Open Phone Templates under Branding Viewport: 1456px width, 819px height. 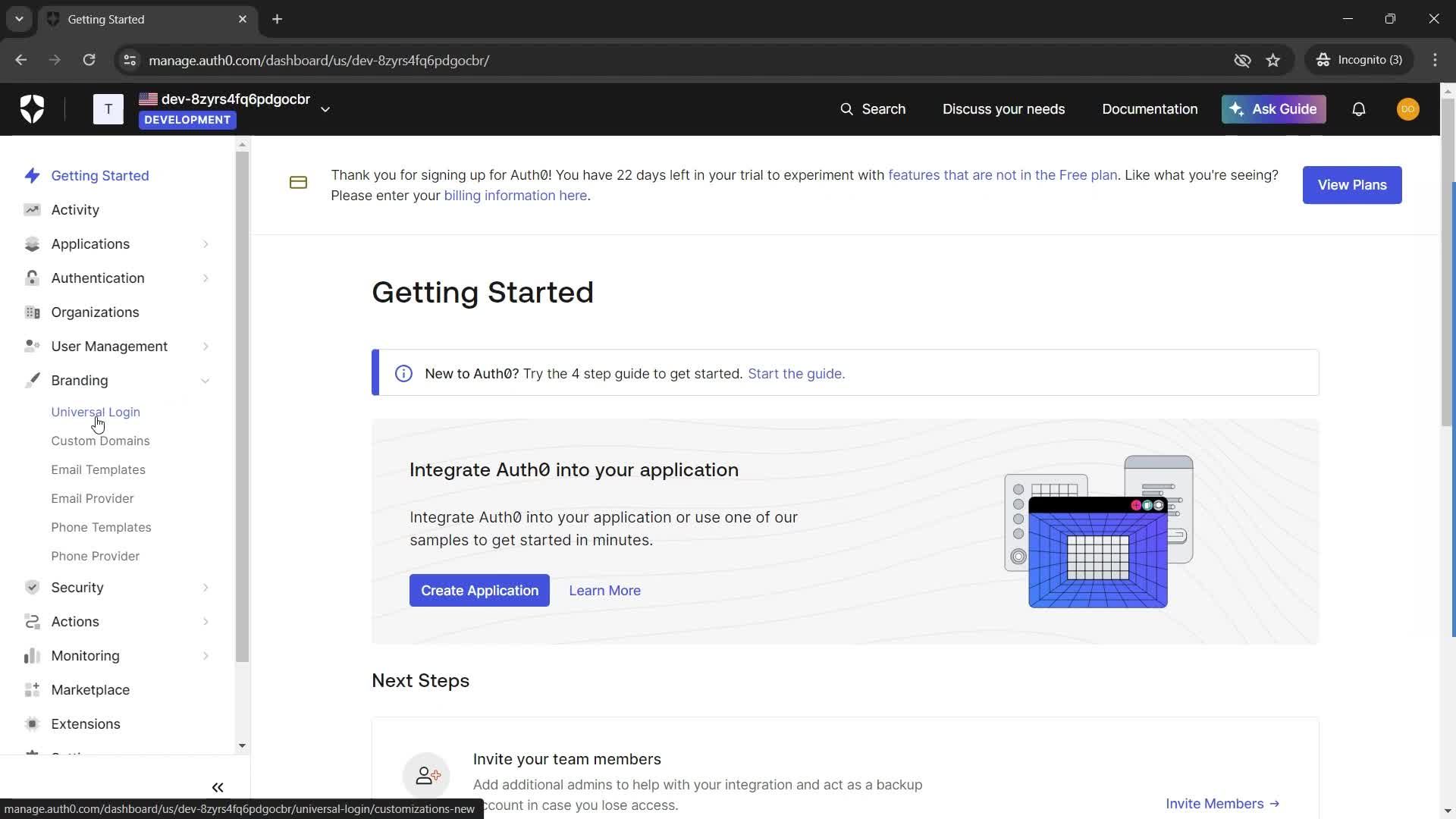click(101, 527)
